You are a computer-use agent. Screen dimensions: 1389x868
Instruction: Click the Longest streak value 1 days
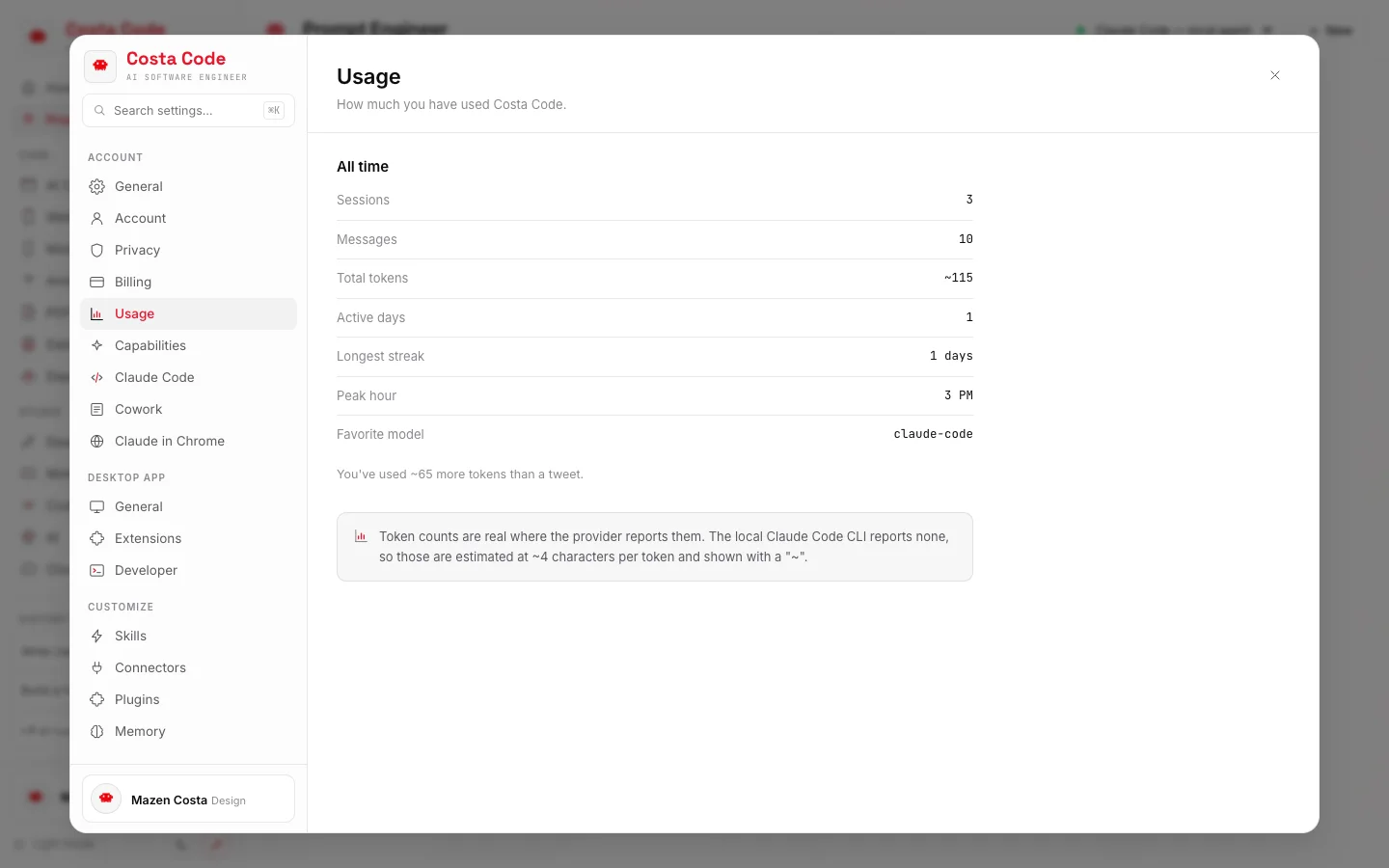pyautogui.click(x=951, y=356)
